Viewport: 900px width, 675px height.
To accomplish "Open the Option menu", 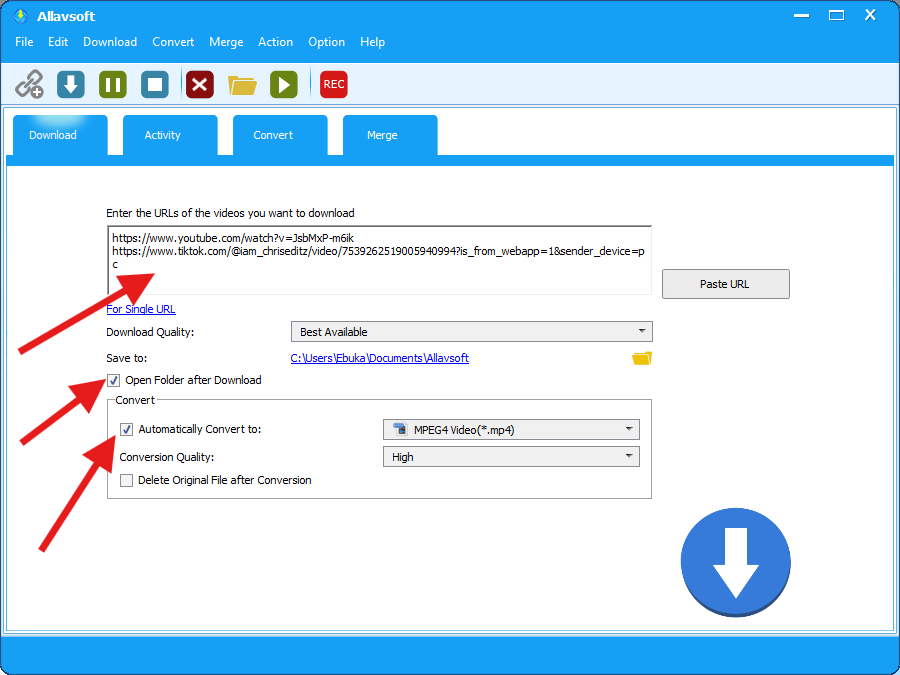I will point(327,42).
